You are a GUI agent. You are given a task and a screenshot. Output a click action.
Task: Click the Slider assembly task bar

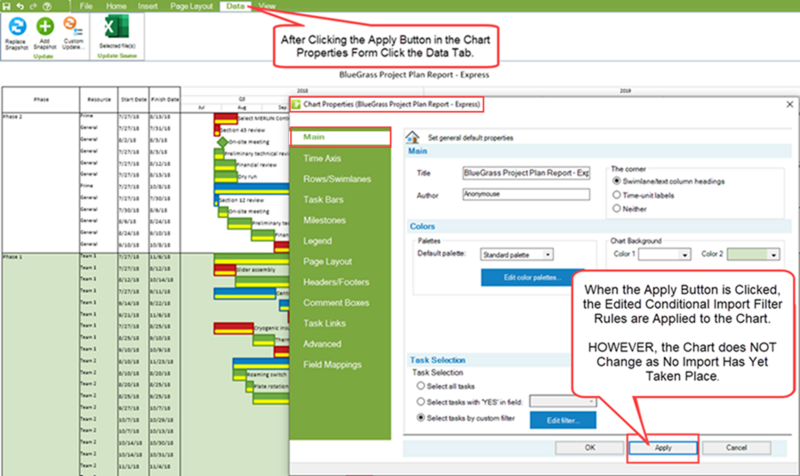[225, 269]
